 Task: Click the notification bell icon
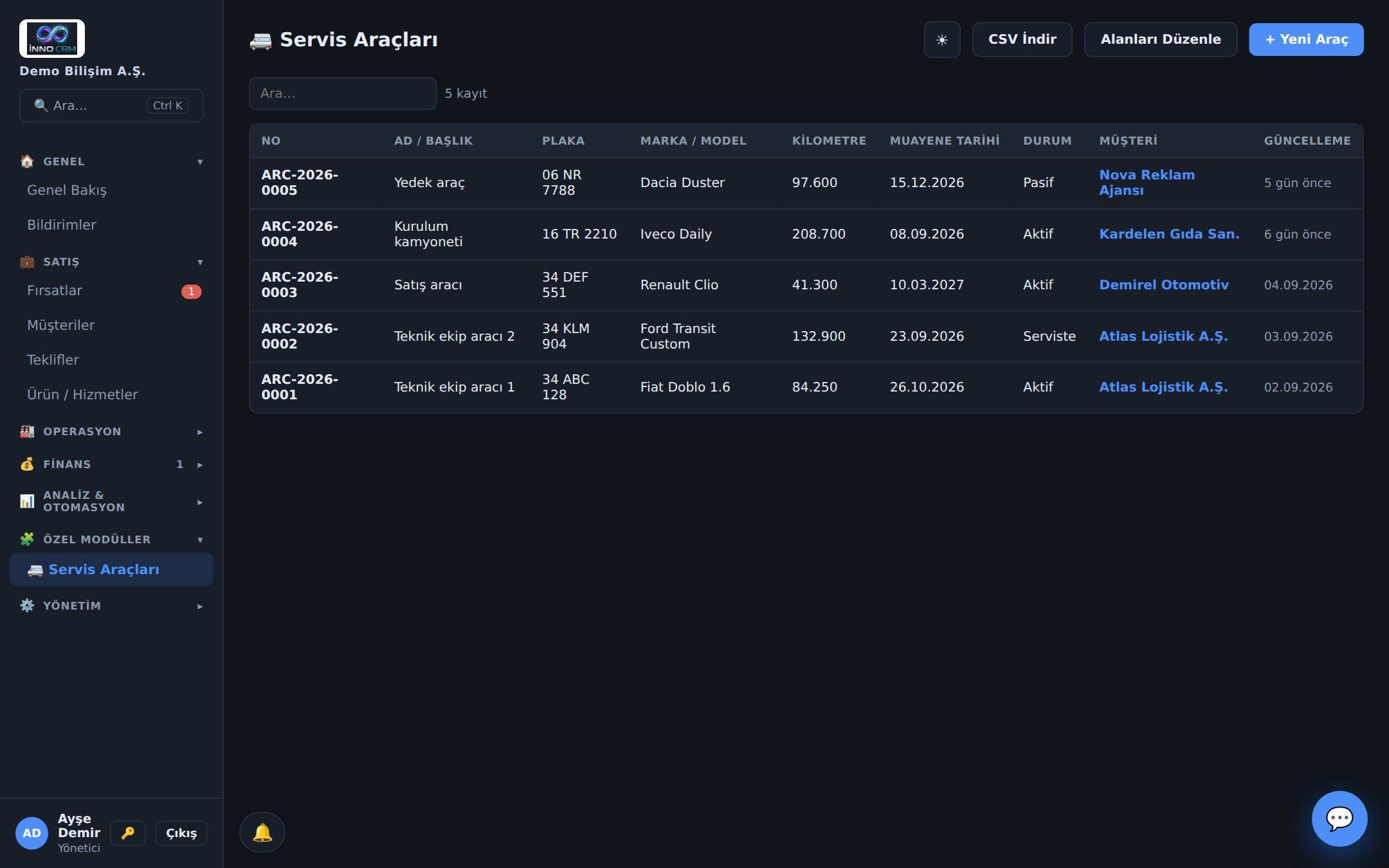click(262, 833)
